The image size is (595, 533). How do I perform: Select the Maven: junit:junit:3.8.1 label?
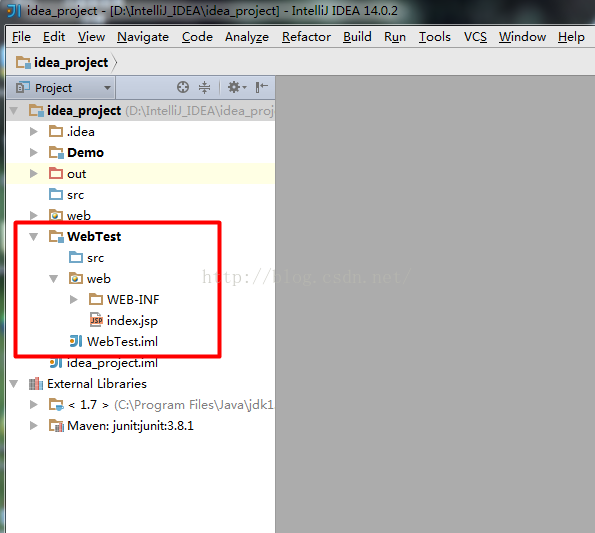pyautogui.click(x=130, y=426)
